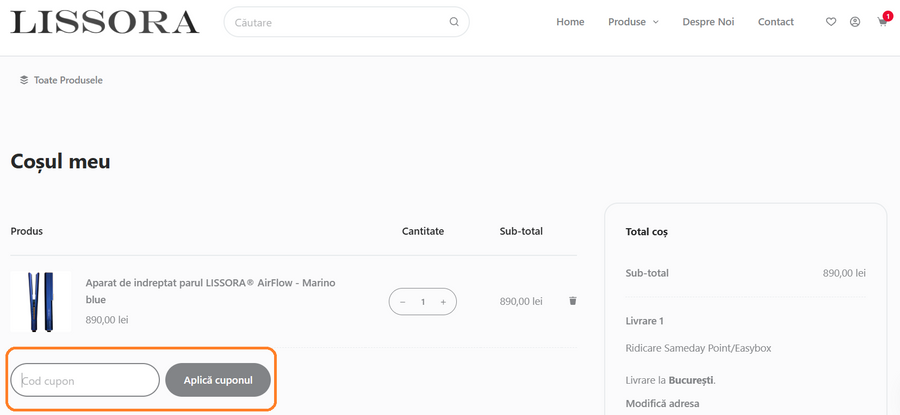
Task: Navigate to the Contact page
Action: [776, 22]
